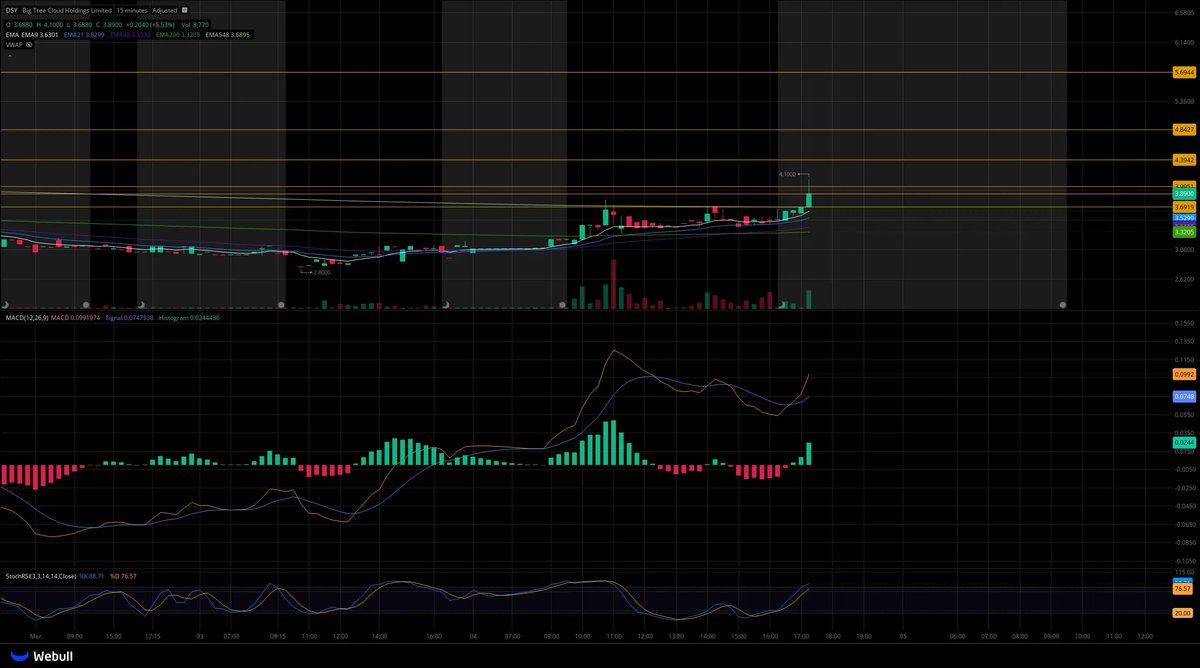Open the Adjusted price mode selector
The height and width of the screenshot is (668, 1200).
pyautogui.click(x=163, y=10)
